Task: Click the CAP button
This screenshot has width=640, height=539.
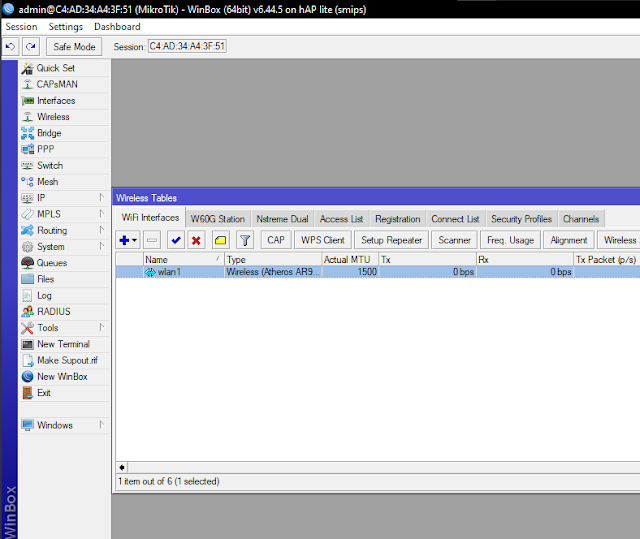Action: pyautogui.click(x=276, y=240)
